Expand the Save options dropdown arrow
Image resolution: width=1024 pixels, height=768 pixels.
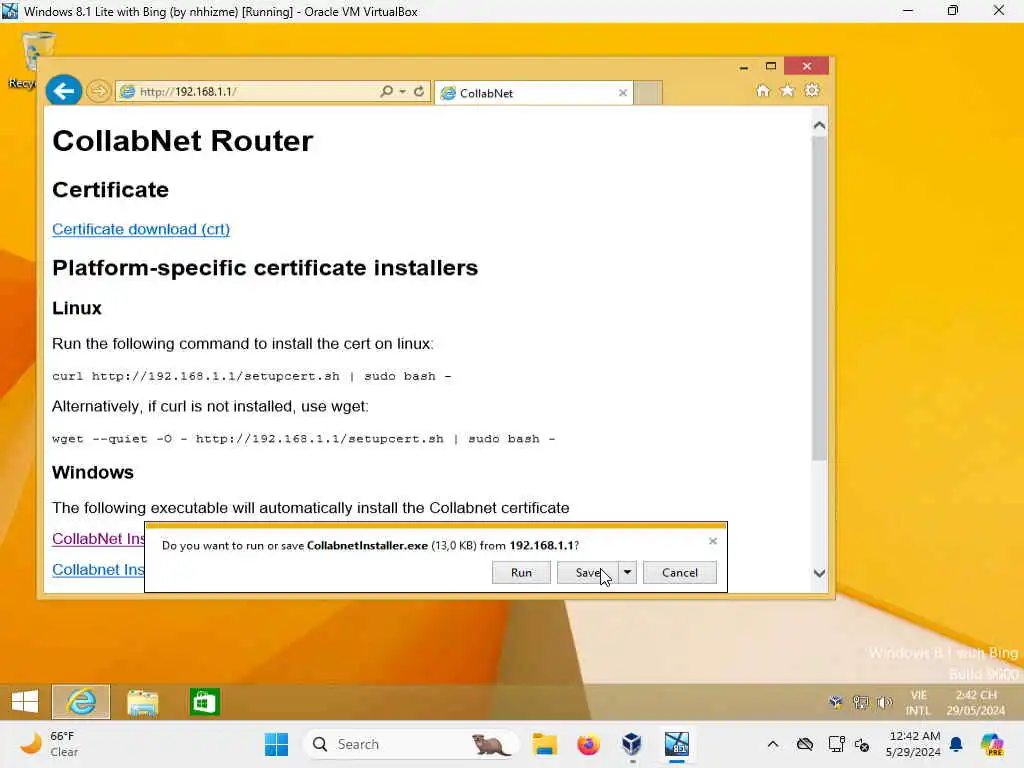(x=627, y=572)
